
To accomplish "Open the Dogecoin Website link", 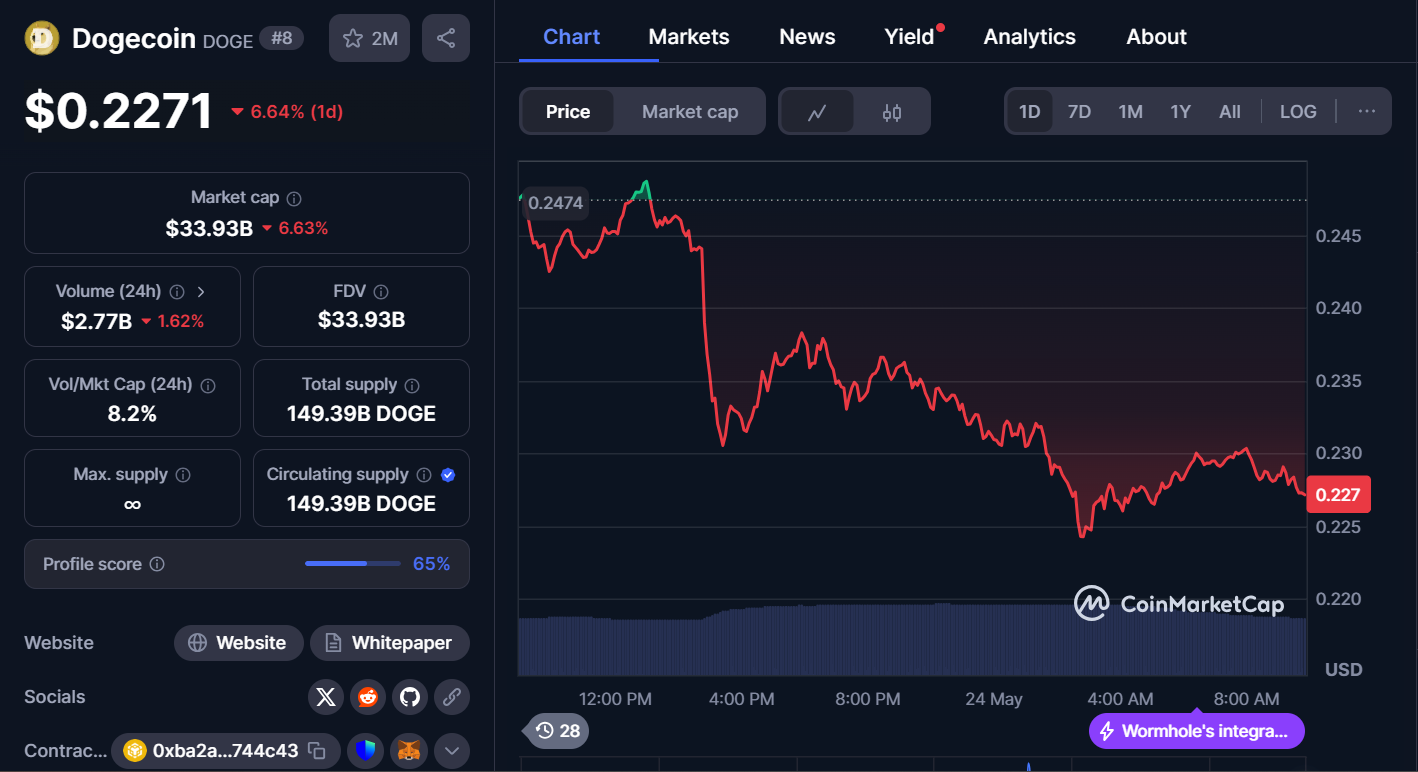I will pyautogui.click(x=238, y=643).
